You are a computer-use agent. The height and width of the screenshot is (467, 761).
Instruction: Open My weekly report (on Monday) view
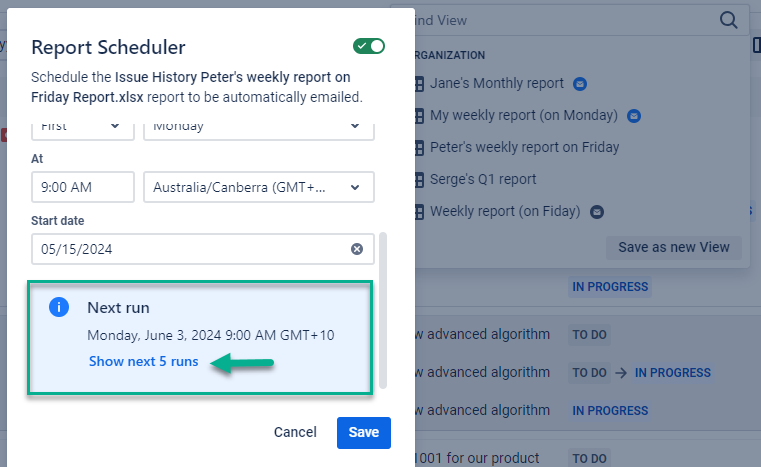(523, 116)
